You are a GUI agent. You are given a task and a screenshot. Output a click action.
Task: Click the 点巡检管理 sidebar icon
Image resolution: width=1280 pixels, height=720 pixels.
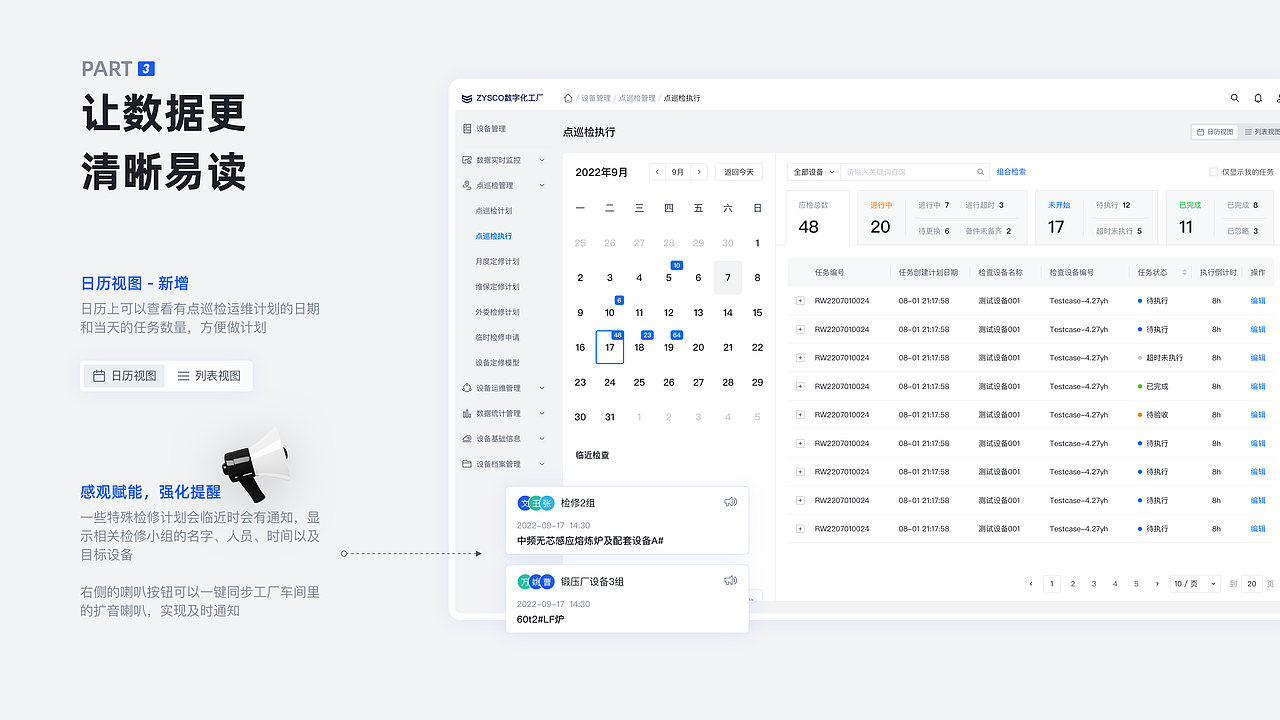[x=467, y=185]
